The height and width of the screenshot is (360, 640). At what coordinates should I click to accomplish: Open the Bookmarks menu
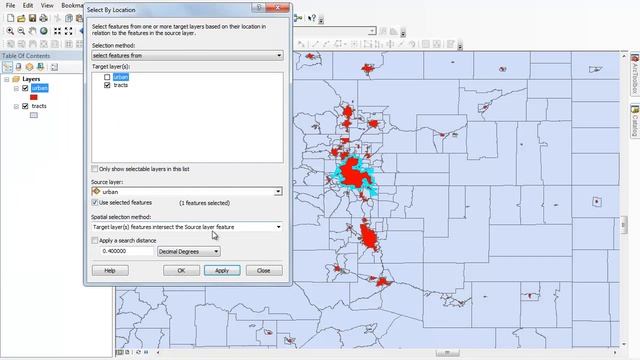click(x=72, y=5)
